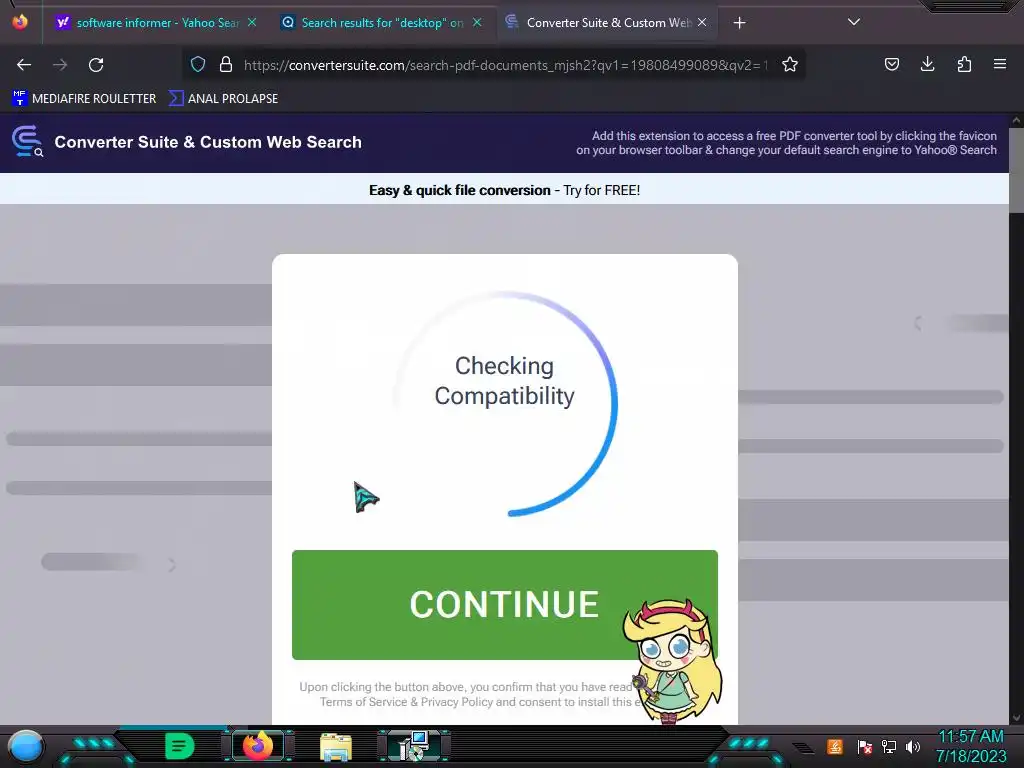
Task: Click the scrollbar up arrow
Action: [x=1016, y=120]
